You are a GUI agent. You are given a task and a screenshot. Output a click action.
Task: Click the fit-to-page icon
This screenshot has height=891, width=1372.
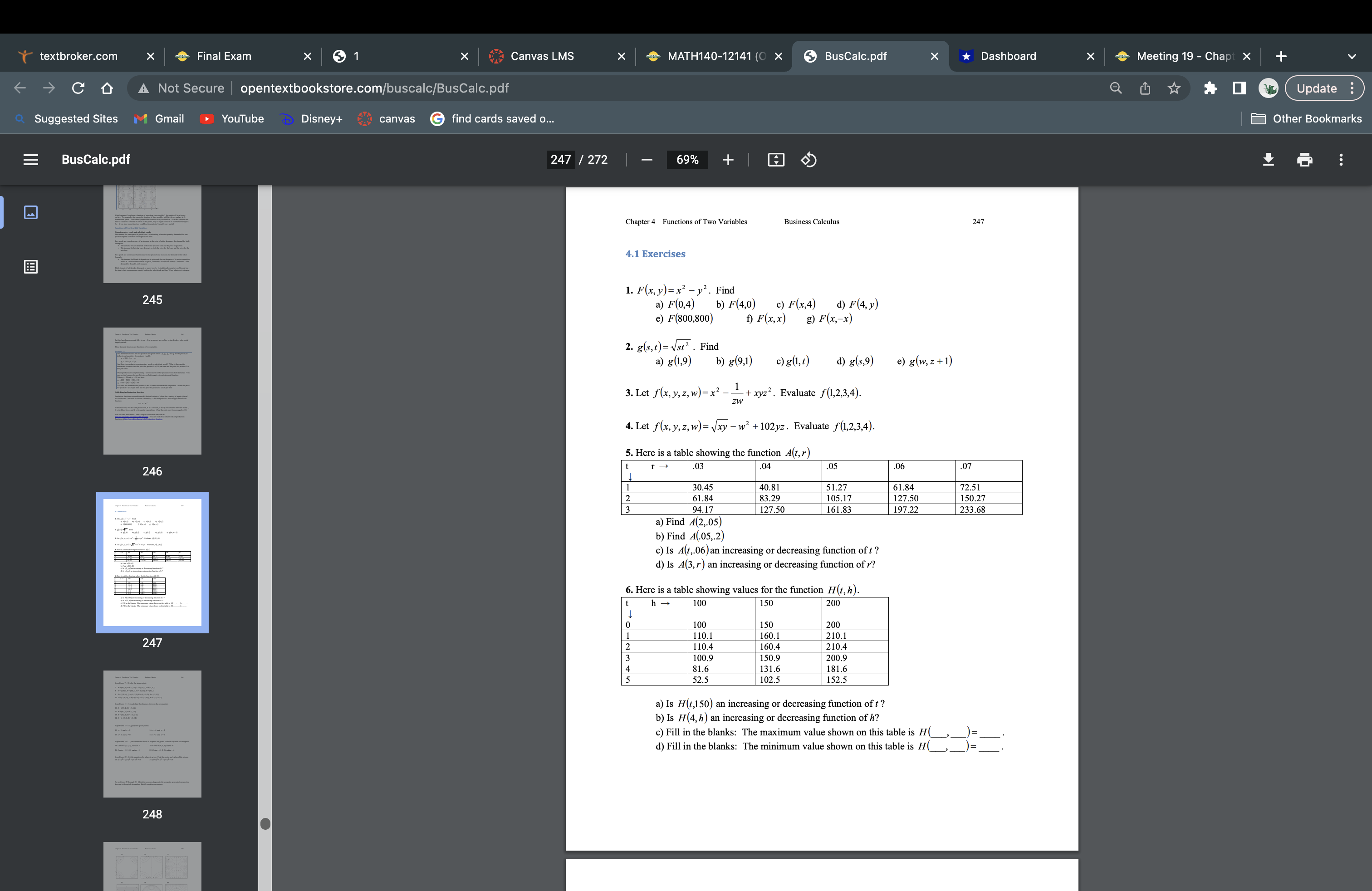coord(776,160)
